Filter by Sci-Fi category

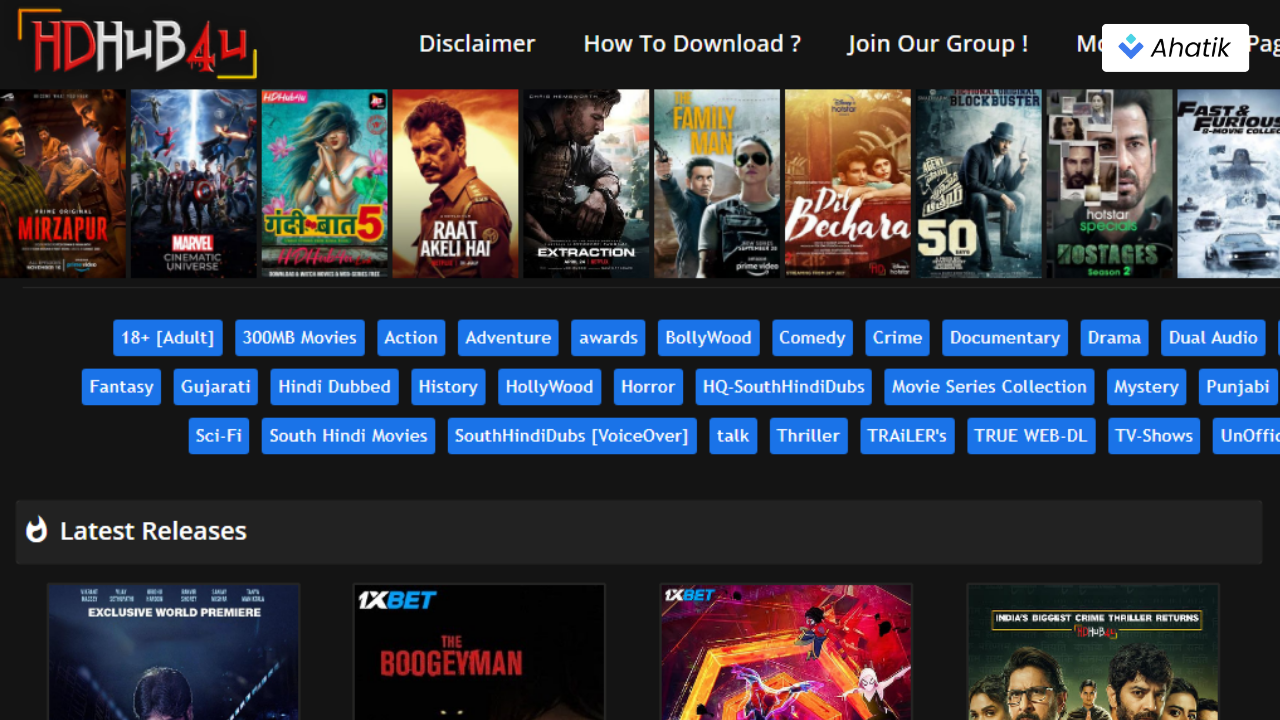(x=219, y=436)
